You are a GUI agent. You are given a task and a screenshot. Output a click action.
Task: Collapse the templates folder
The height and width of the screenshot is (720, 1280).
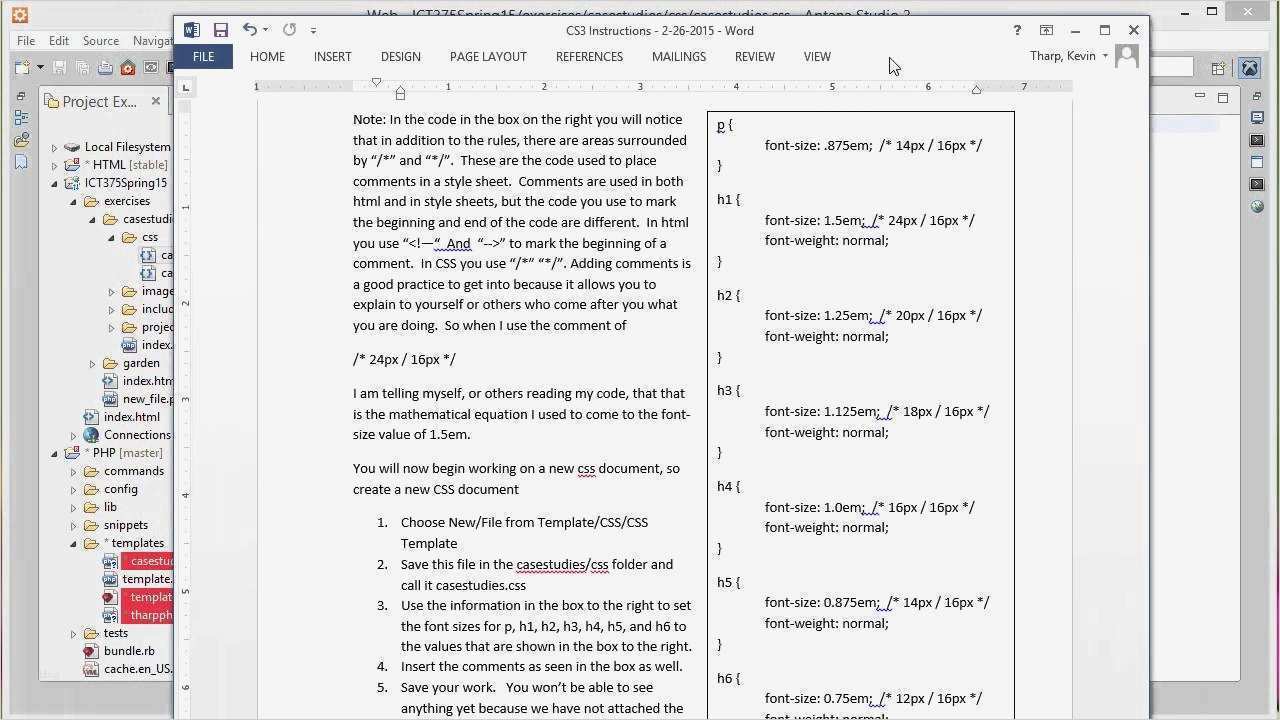pyautogui.click(x=74, y=544)
